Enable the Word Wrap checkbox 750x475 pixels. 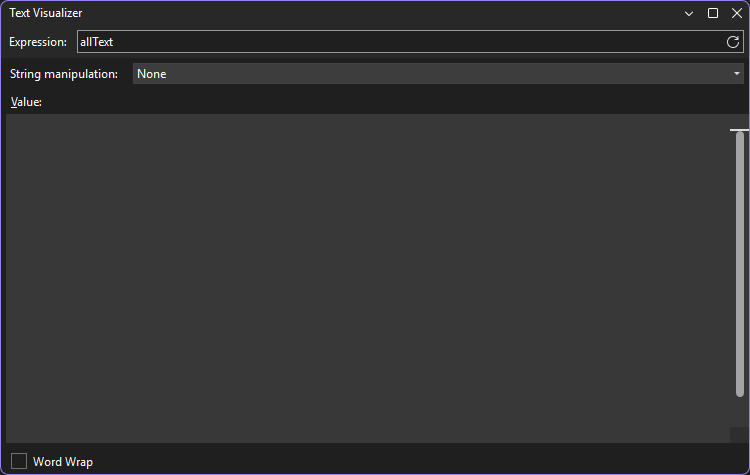tap(19, 462)
